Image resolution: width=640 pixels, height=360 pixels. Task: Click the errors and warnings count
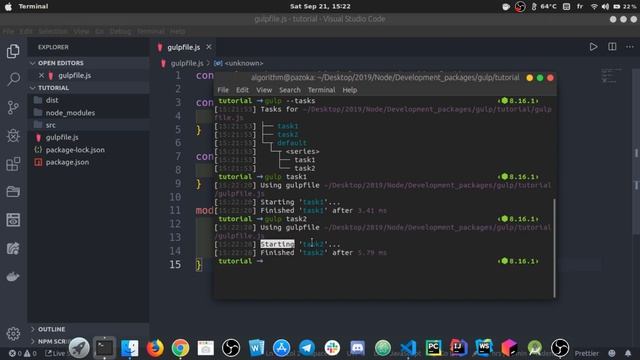23,353
